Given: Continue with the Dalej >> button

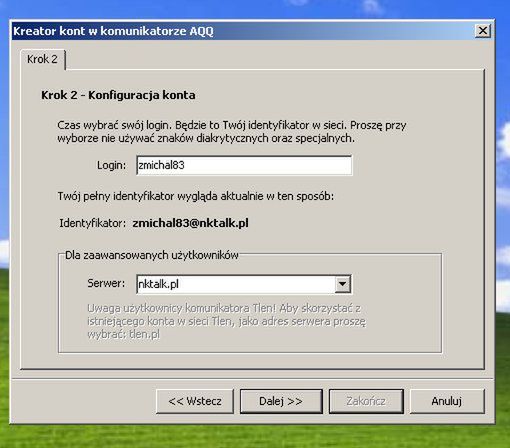Looking at the screenshot, I should click(x=281, y=401).
